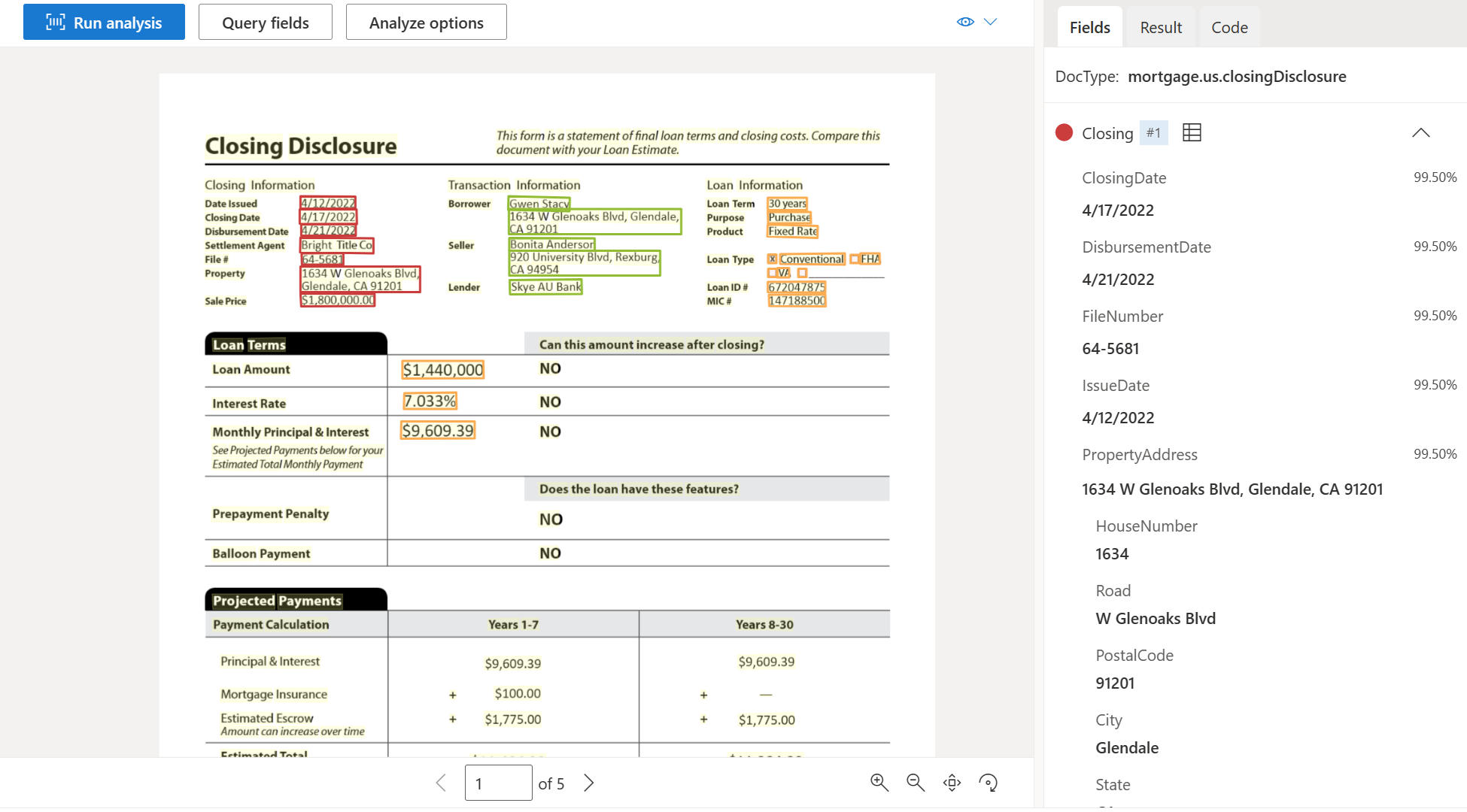
Task: Click the page number input field
Action: 498,783
